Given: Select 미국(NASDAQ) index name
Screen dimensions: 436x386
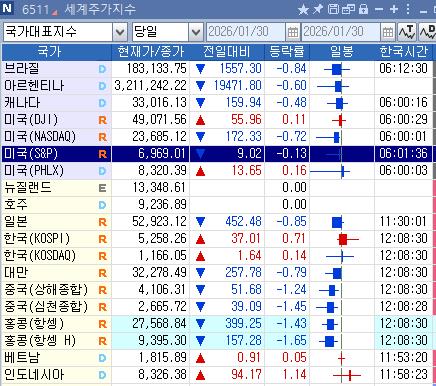Looking at the screenshot, I should pos(40,137).
